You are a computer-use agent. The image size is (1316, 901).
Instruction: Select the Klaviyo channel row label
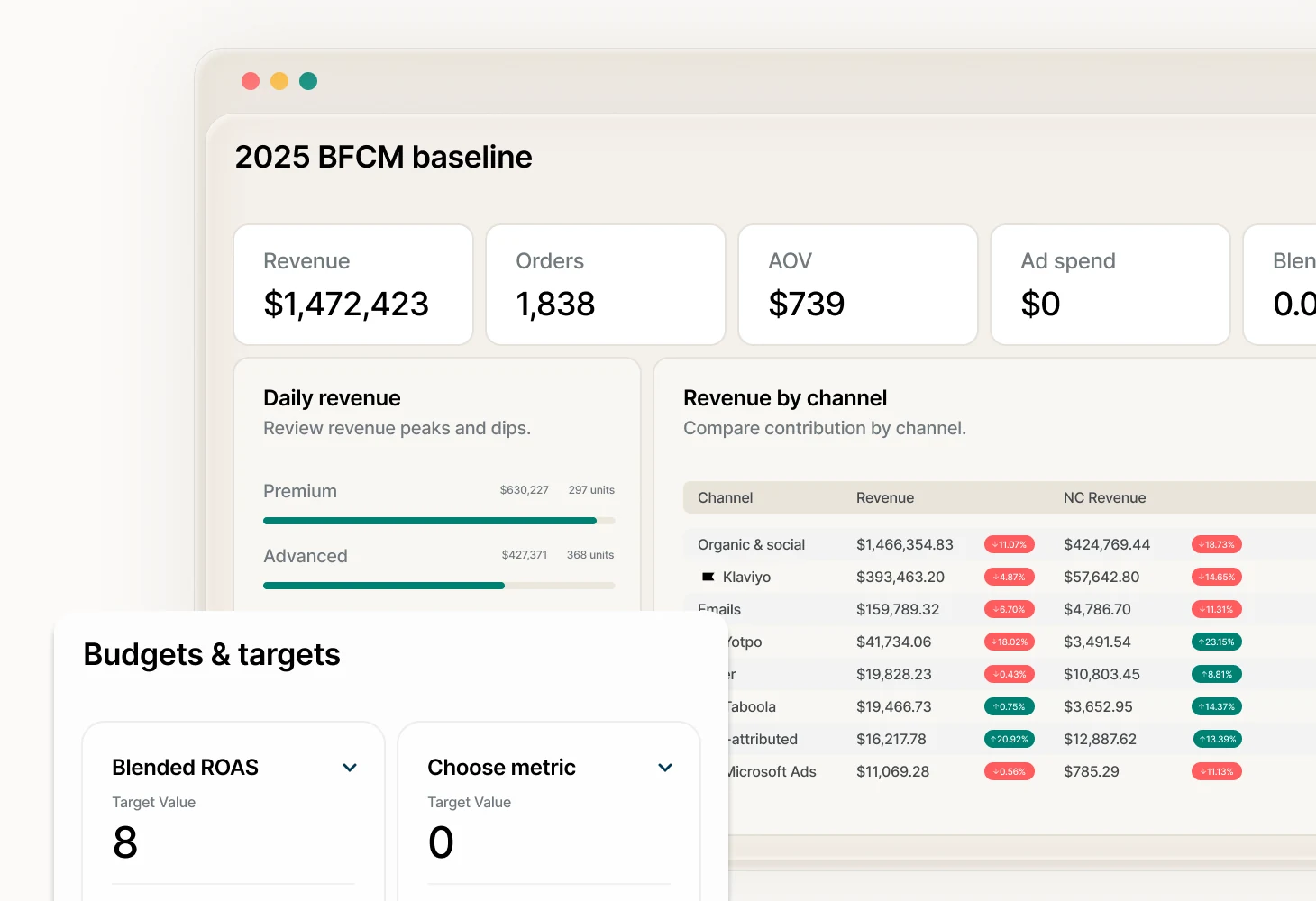[746, 577]
